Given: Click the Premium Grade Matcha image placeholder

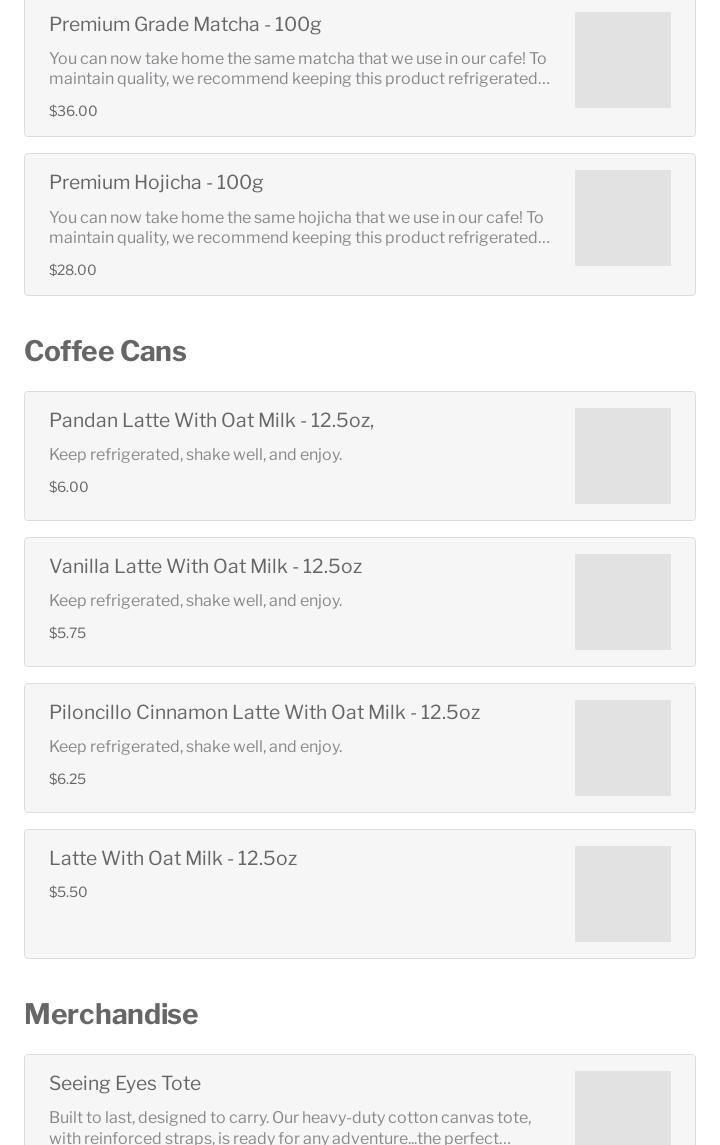Looking at the screenshot, I should point(622,60).
